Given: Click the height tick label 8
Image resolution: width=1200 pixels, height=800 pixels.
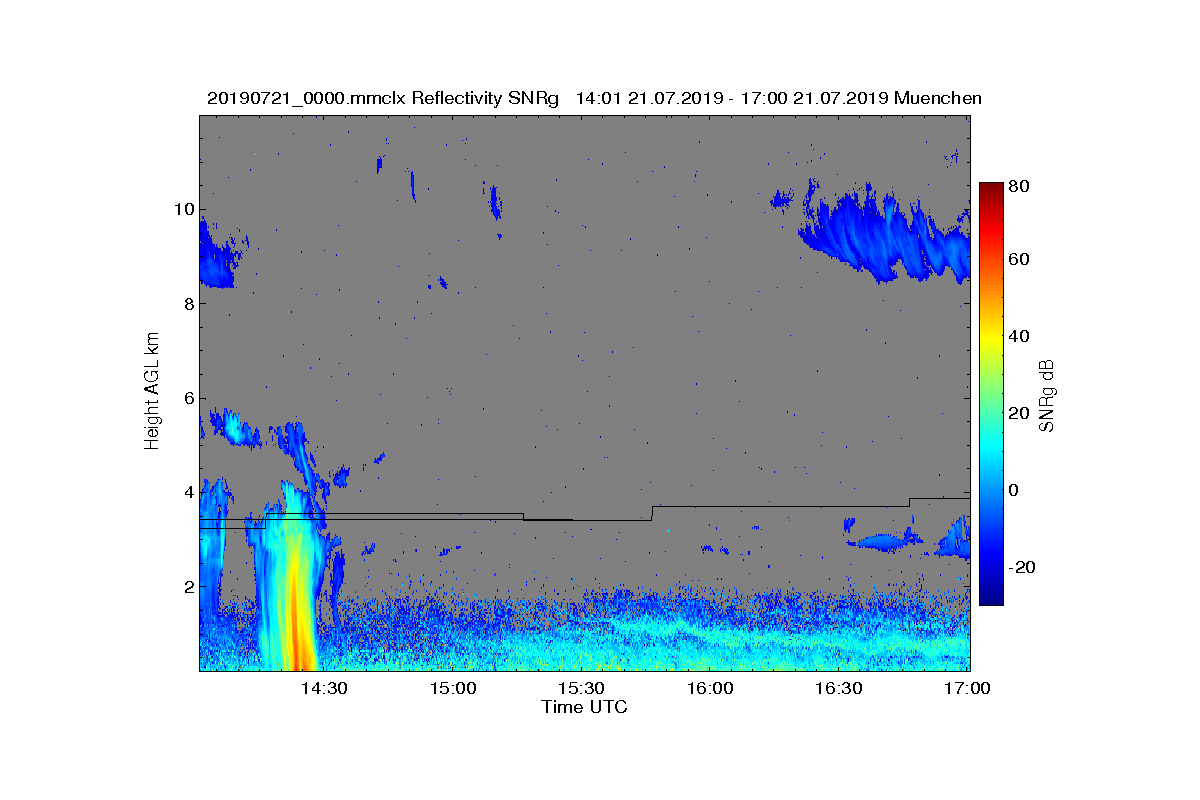Looking at the screenshot, I should (x=187, y=303).
